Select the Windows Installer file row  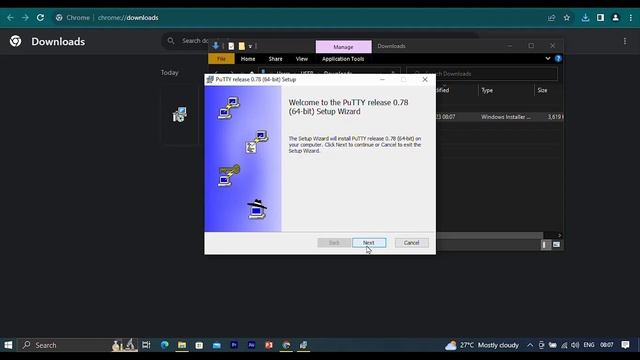tap(500, 117)
